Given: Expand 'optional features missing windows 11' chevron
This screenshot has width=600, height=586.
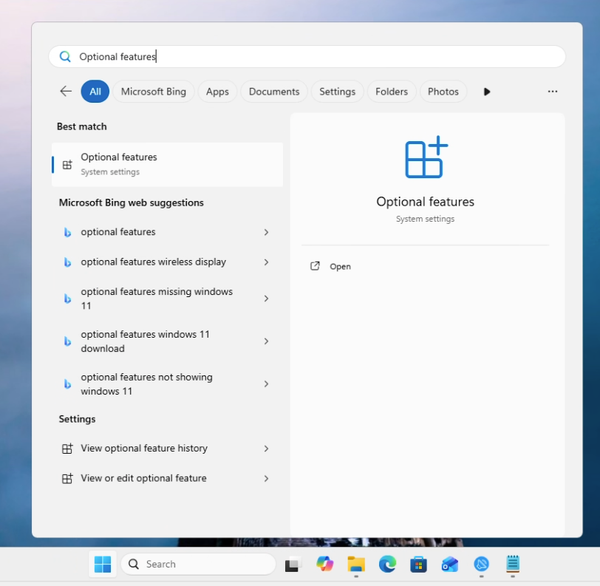Looking at the screenshot, I should pos(266,299).
